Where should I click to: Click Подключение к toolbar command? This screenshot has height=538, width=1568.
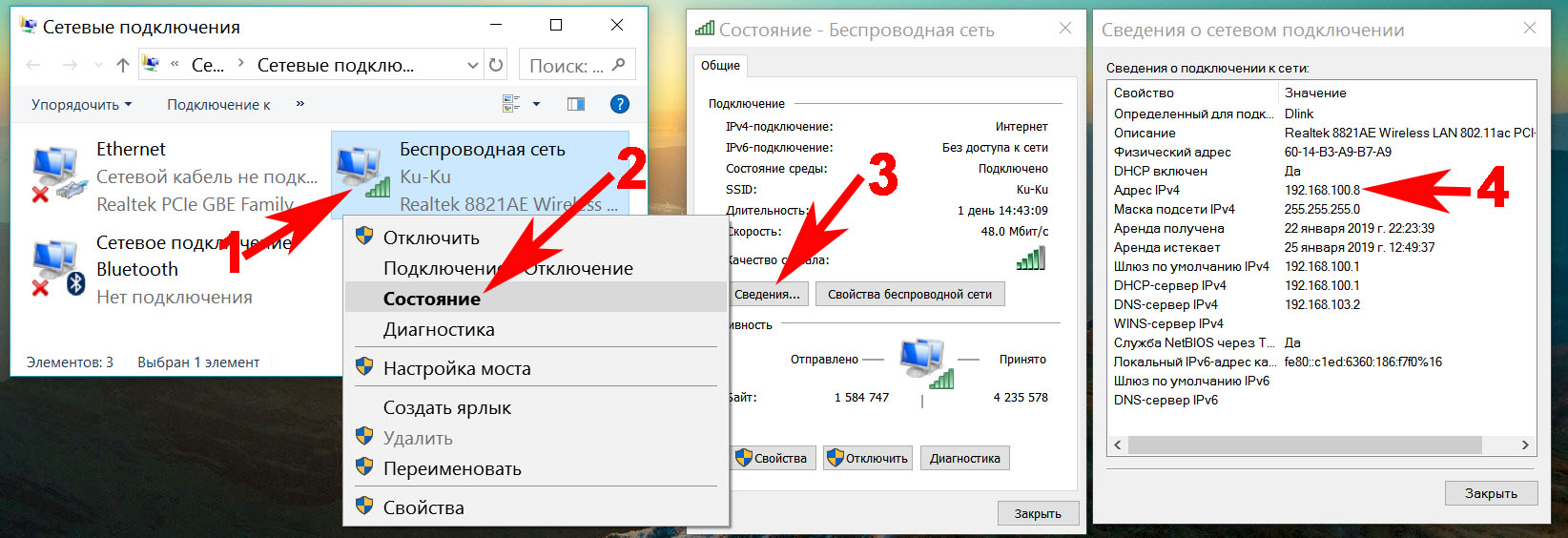pyautogui.click(x=218, y=105)
